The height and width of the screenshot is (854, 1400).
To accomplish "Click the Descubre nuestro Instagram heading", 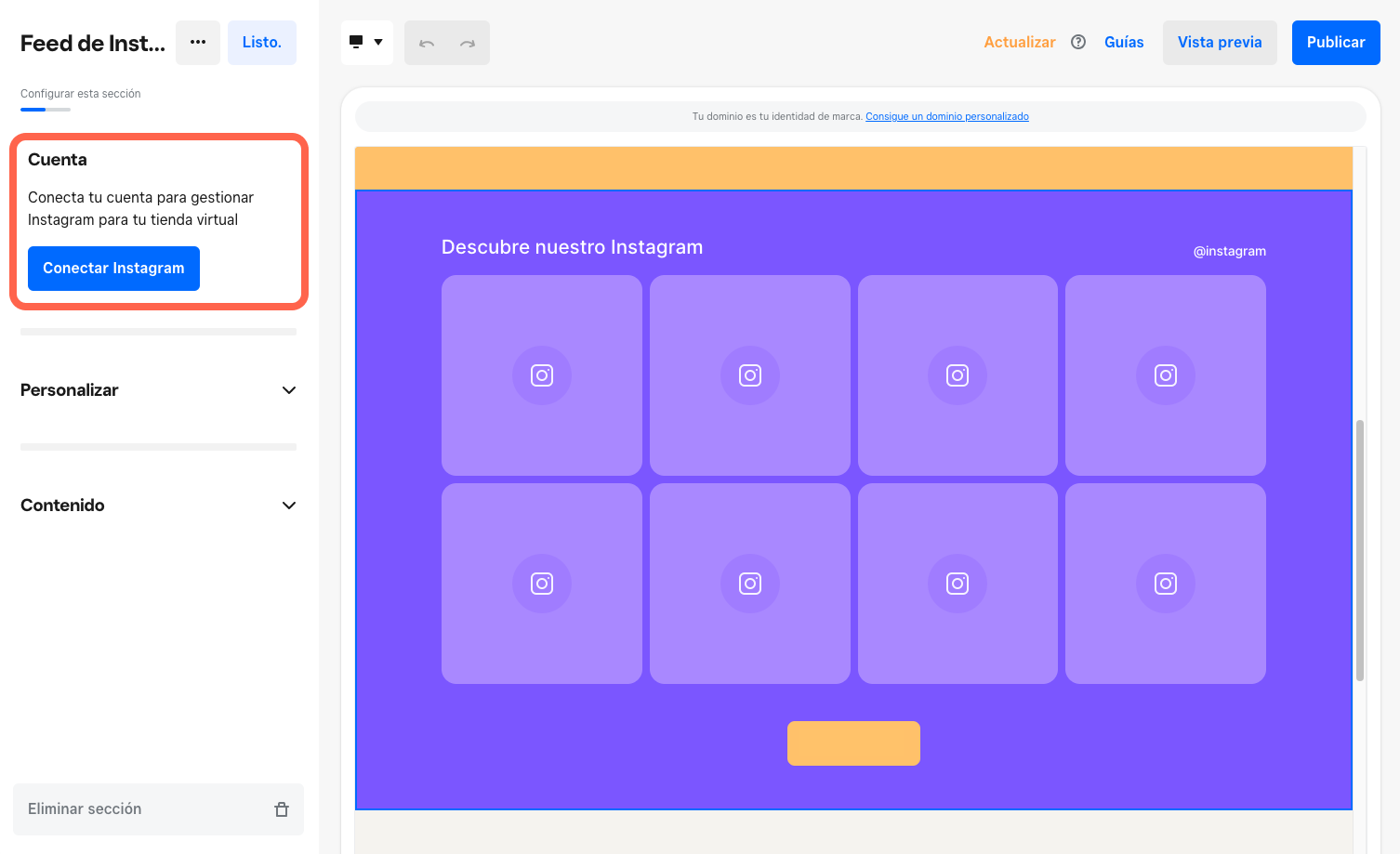I will pyautogui.click(x=572, y=247).
